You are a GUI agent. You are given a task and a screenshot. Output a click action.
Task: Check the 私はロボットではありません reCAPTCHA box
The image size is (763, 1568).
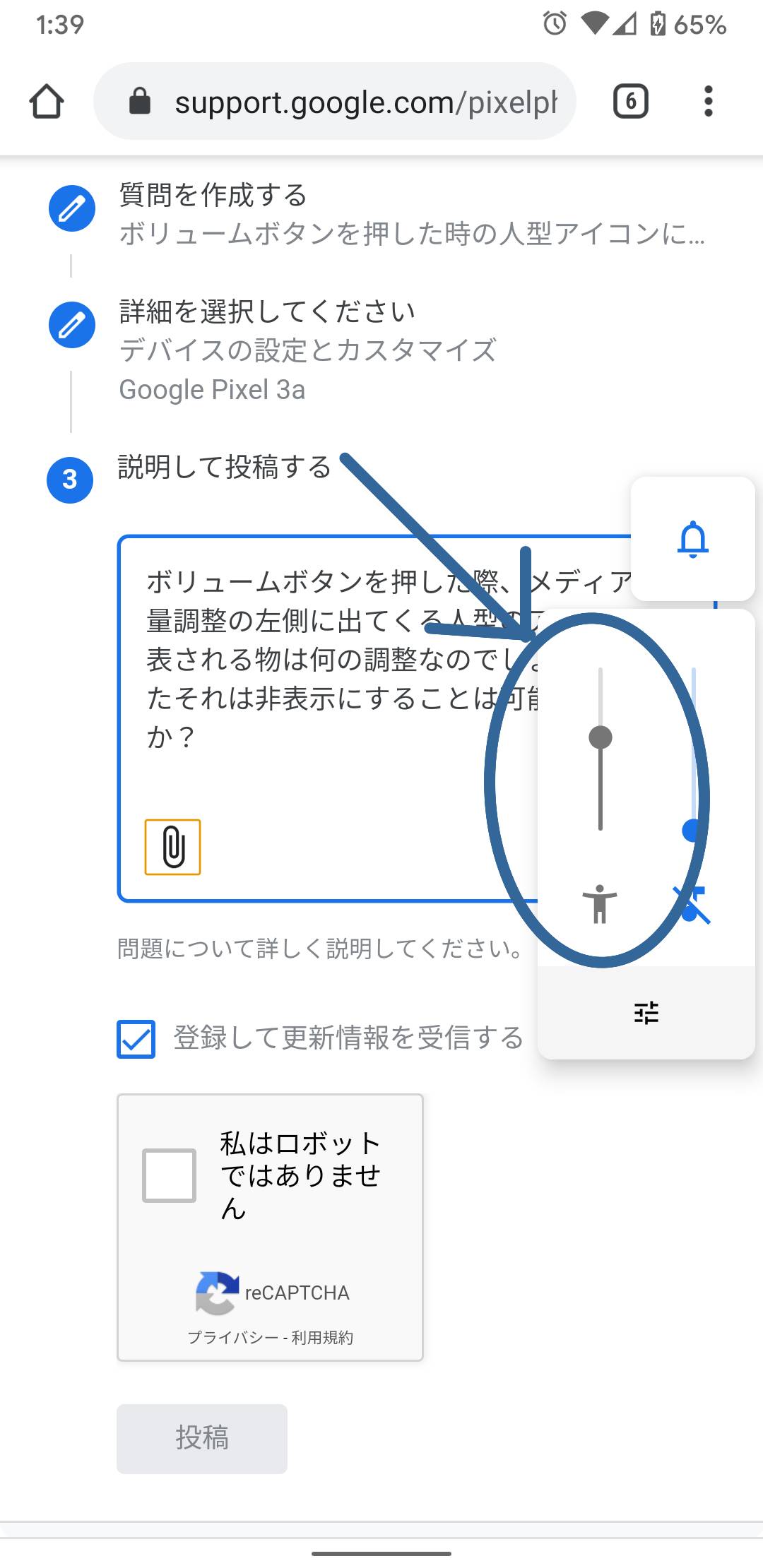pos(169,1175)
